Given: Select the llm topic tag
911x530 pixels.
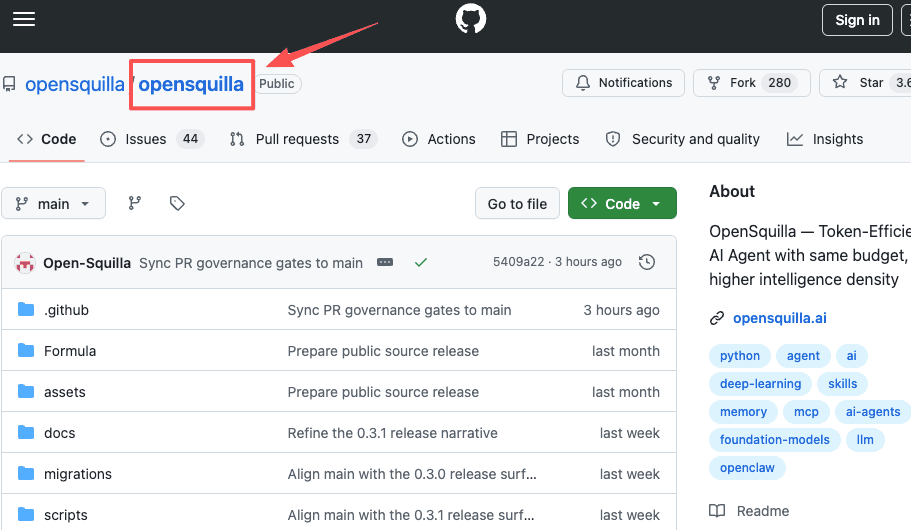Looking at the screenshot, I should pos(865,440).
